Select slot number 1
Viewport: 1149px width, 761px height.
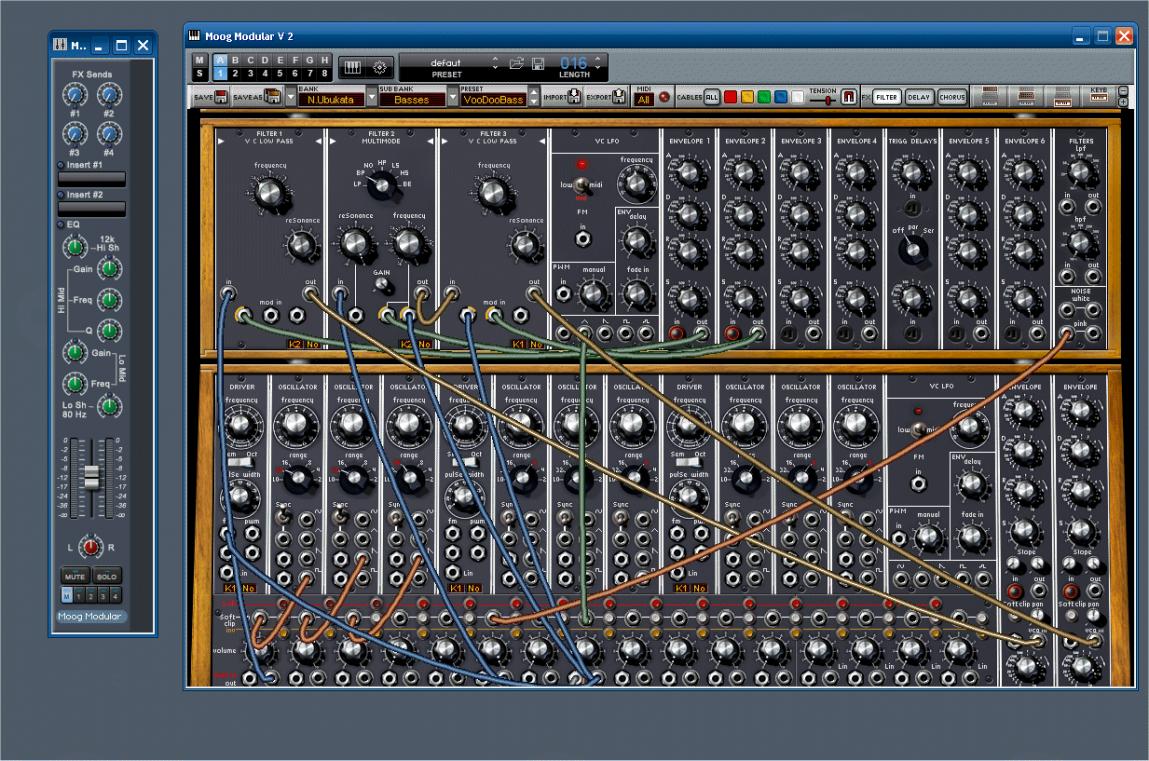click(221, 73)
